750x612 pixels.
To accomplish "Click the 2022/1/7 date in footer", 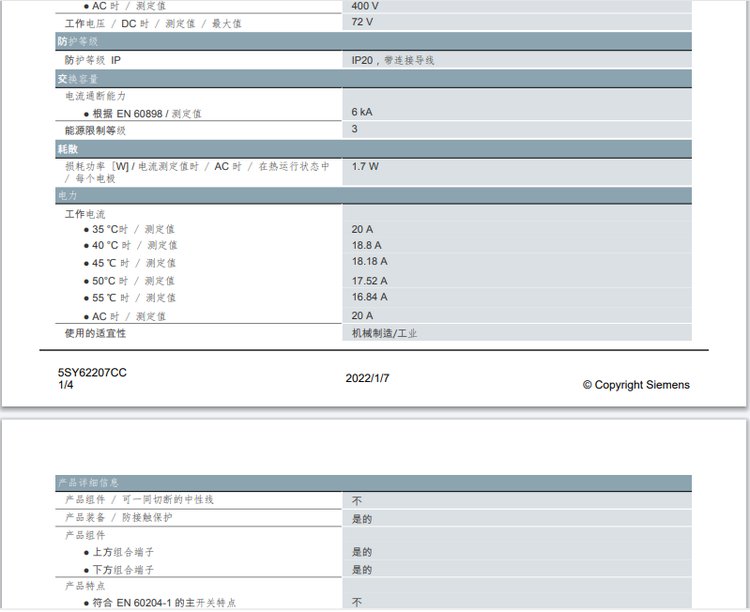I will tap(367, 379).
